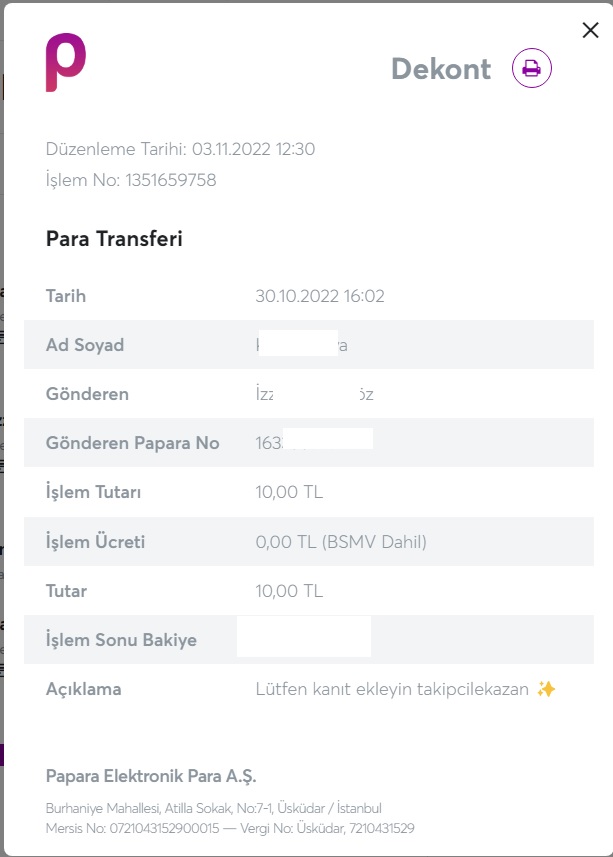
Task: Click the Tutar row label
Action: (x=66, y=591)
